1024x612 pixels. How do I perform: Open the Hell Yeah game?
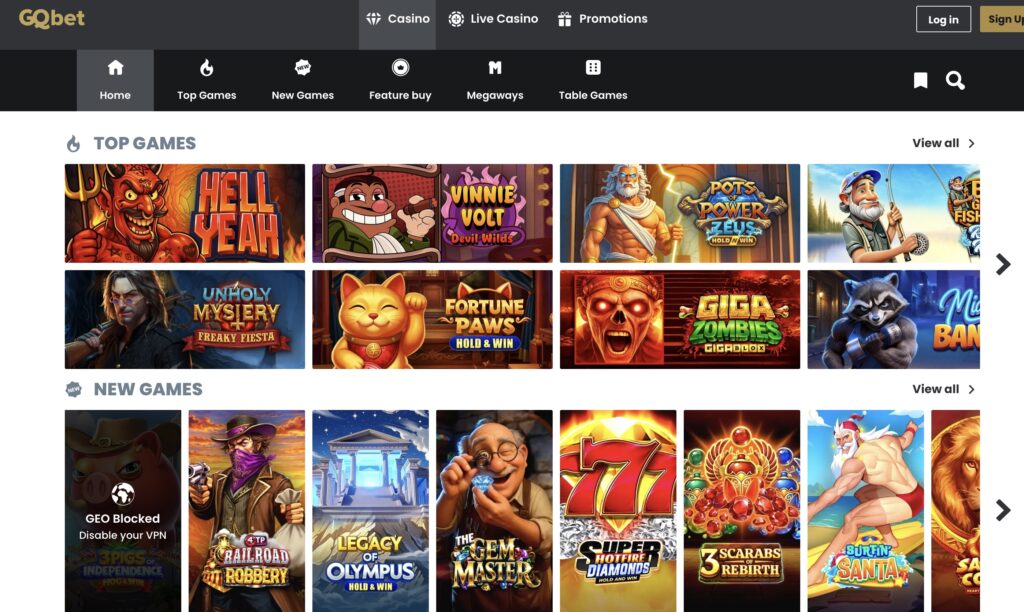point(185,214)
